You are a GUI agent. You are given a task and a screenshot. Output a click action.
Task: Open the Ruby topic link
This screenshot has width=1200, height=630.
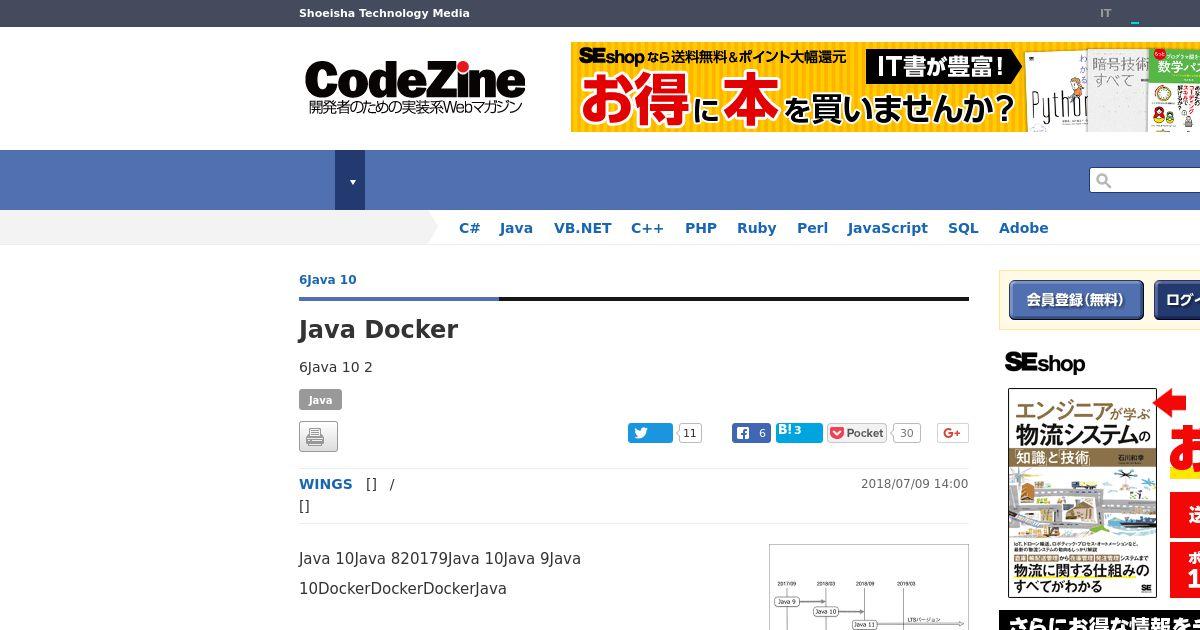(x=756, y=228)
